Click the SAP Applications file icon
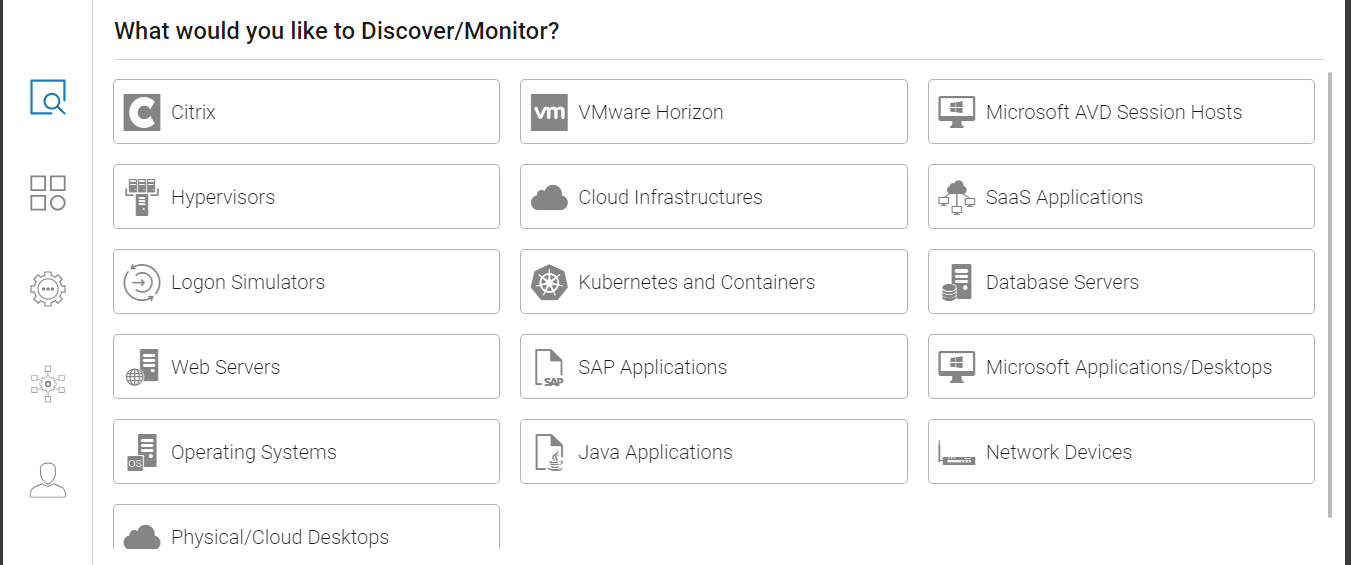Screen dimensions: 1351x565 pyautogui.click(x=549, y=367)
